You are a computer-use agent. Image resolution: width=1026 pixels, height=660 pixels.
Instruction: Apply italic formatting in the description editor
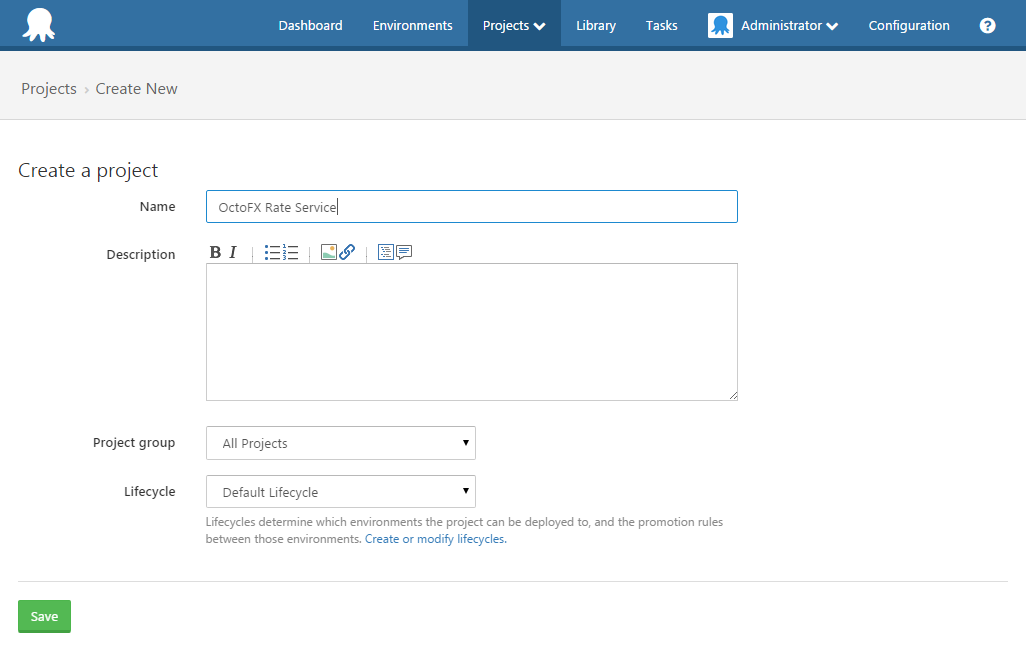pos(232,252)
